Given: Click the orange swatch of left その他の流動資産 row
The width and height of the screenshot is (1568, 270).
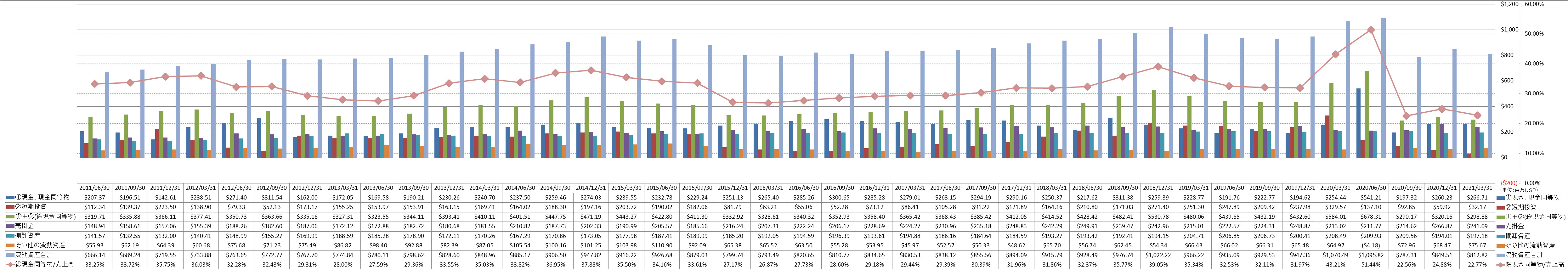Looking at the screenshot, I should click(10, 245).
